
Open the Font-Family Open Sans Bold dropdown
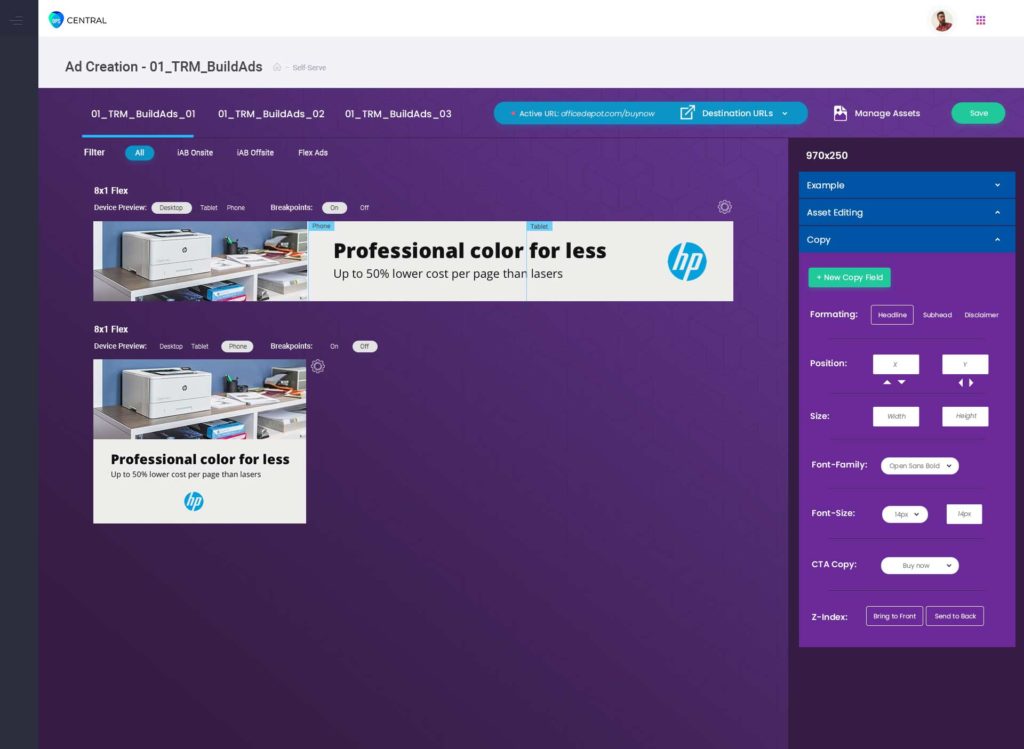919,466
